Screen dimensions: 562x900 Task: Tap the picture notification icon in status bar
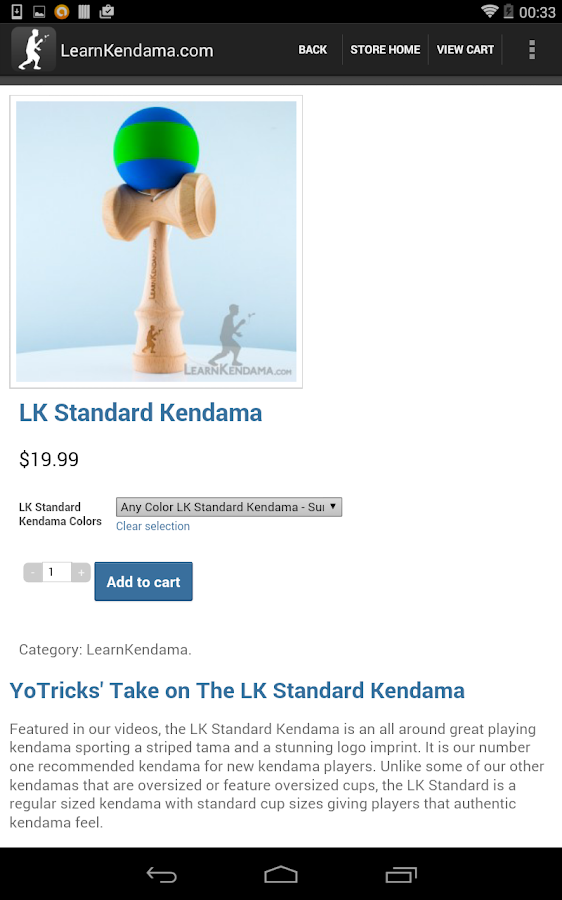pos(39,11)
